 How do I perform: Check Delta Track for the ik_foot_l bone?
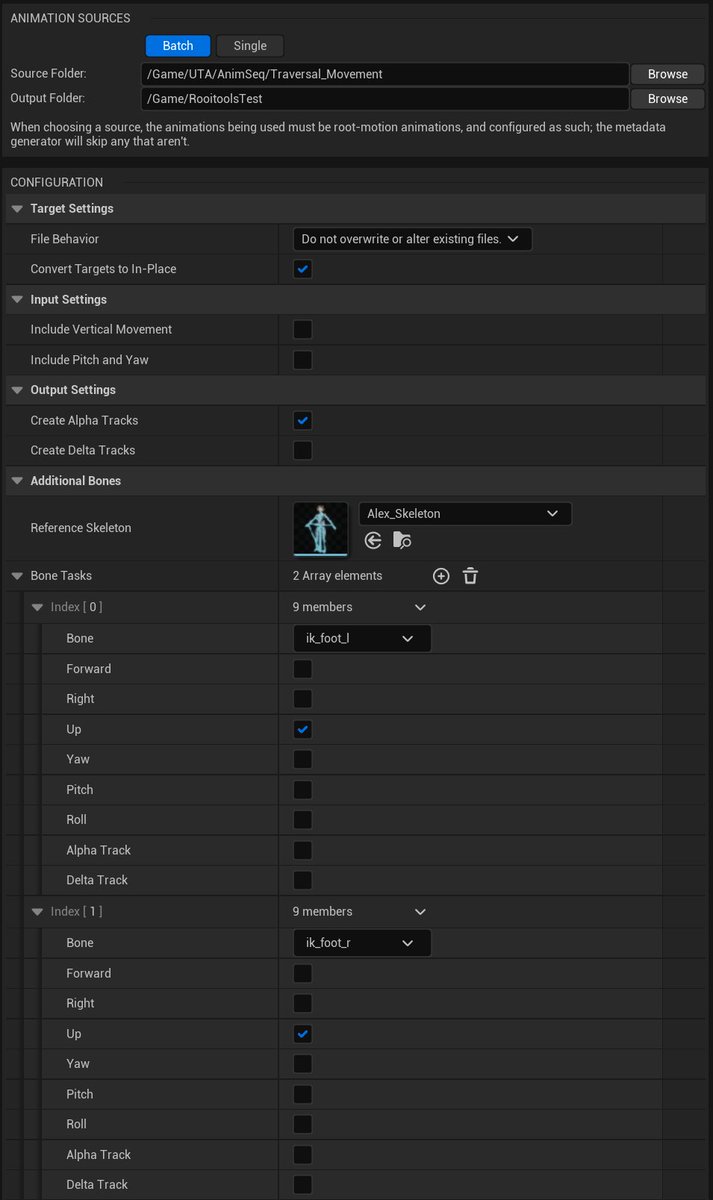(x=302, y=880)
